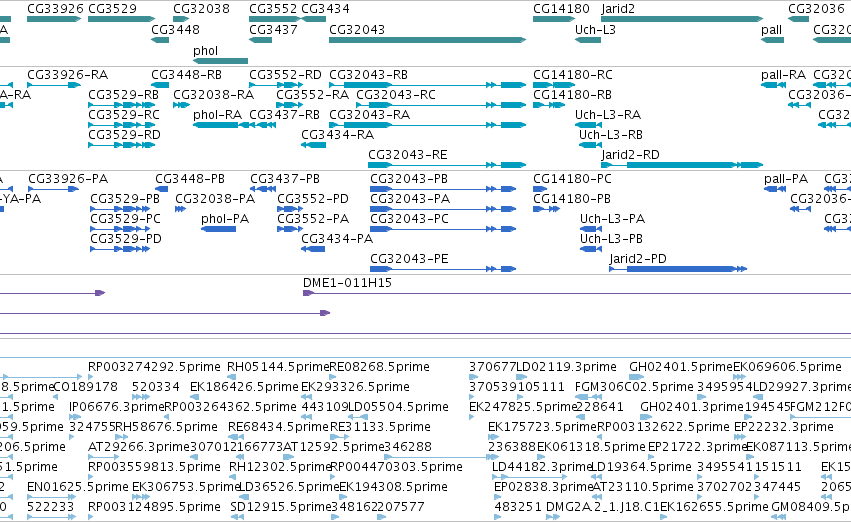Select the CG3529 gene in gene track
The width and height of the screenshot is (851, 522).
(x=122, y=19)
